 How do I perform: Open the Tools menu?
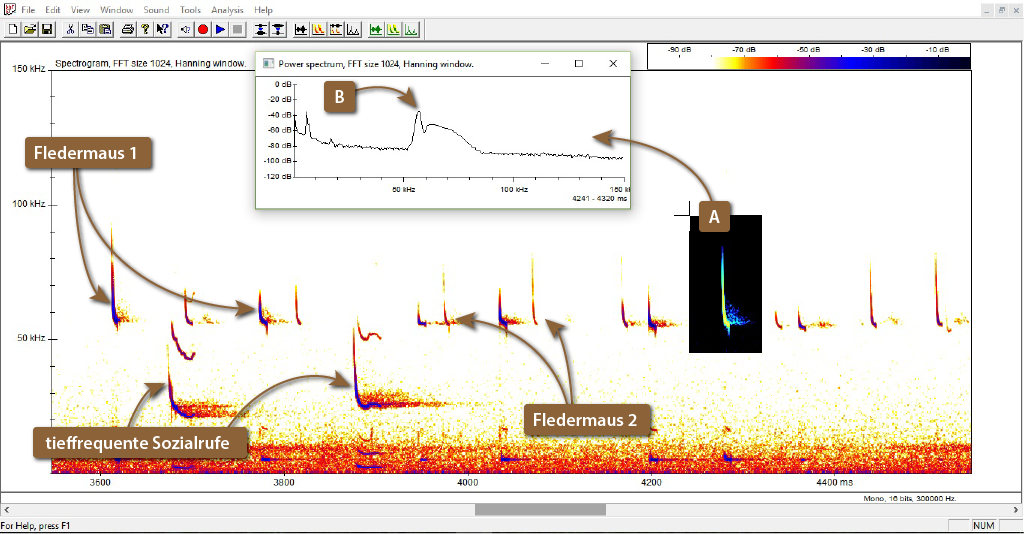(x=190, y=9)
